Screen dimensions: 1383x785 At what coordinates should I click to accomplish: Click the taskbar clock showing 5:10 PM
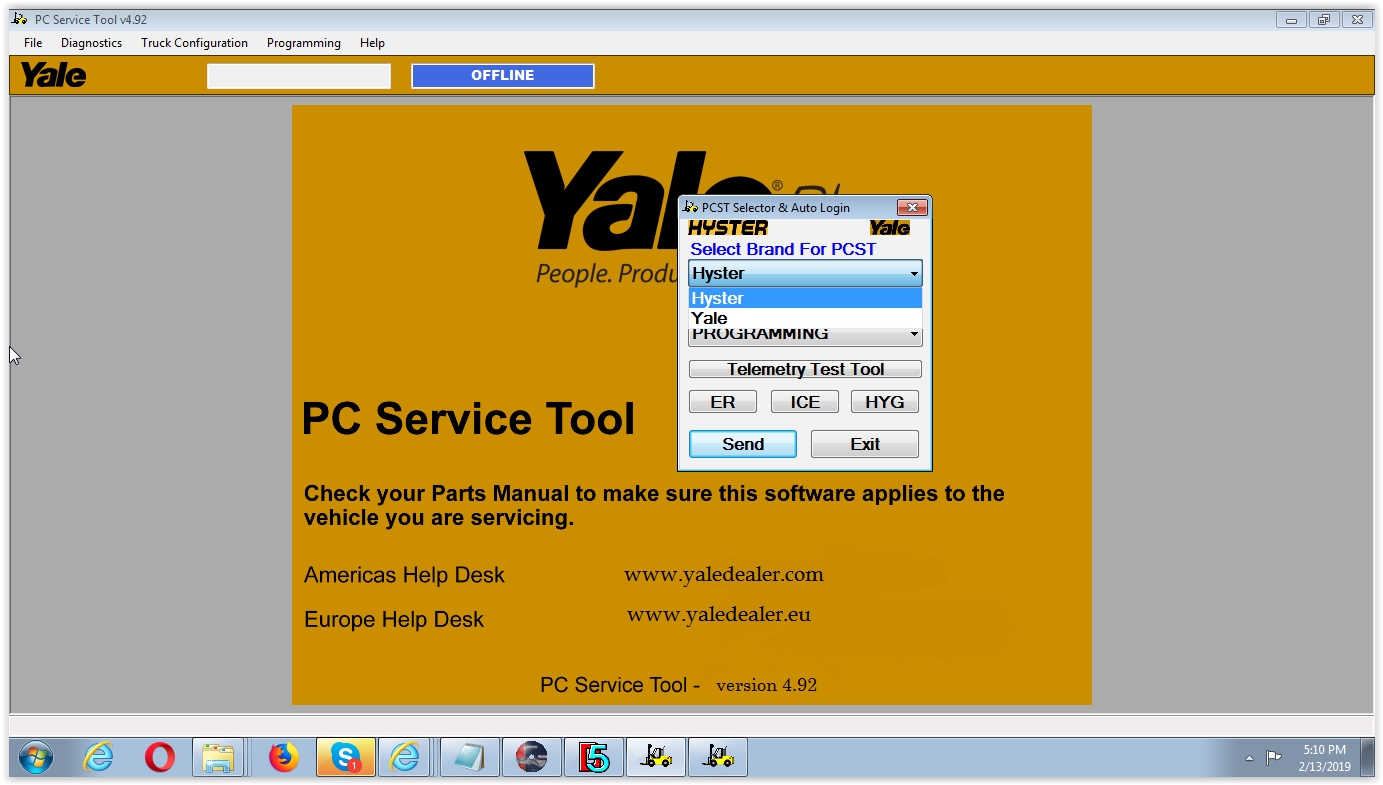tap(1324, 758)
